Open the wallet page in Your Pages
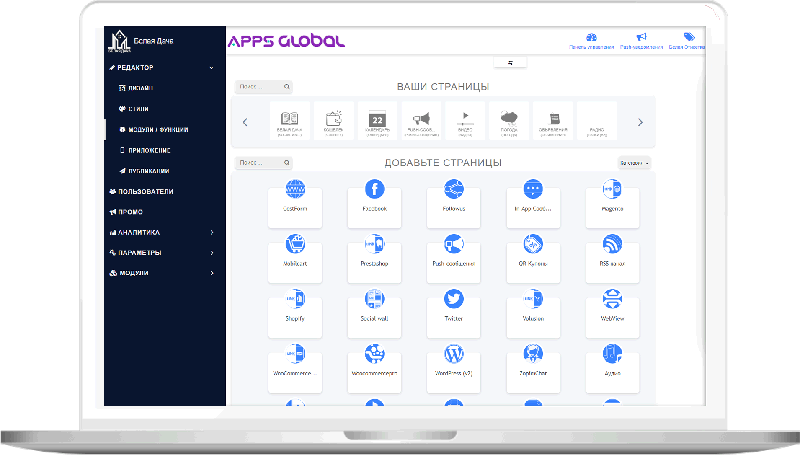The image size is (800, 455). pyautogui.click(x=334, y=121)
